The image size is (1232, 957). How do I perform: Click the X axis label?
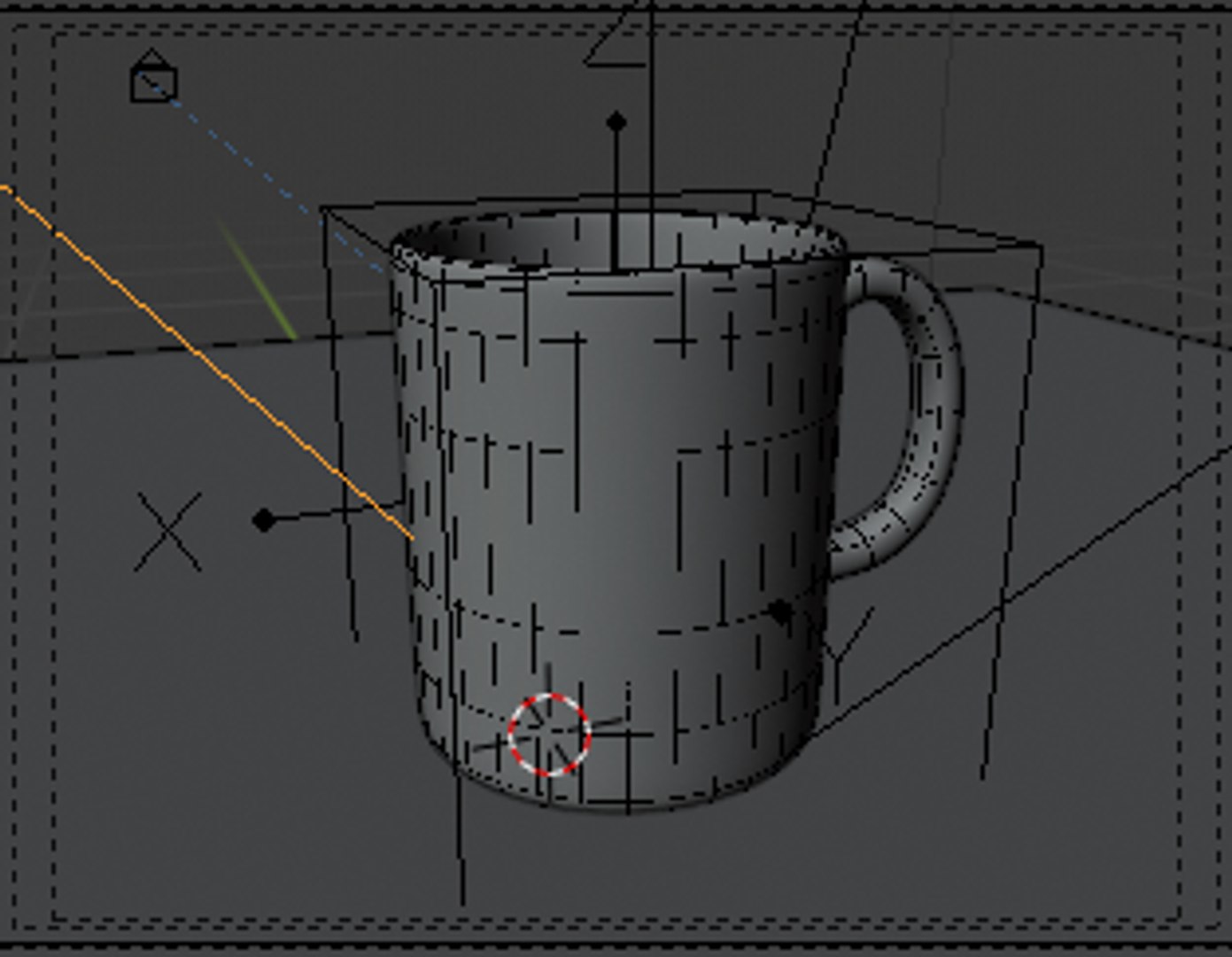[167, 532]
